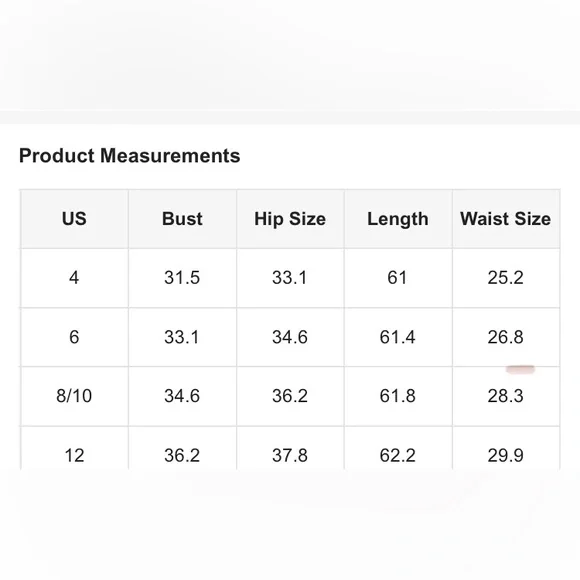The width and height of the screenshot is (580, 580).
Task: Click hip size value 37.8
Action: click(290, 455)
